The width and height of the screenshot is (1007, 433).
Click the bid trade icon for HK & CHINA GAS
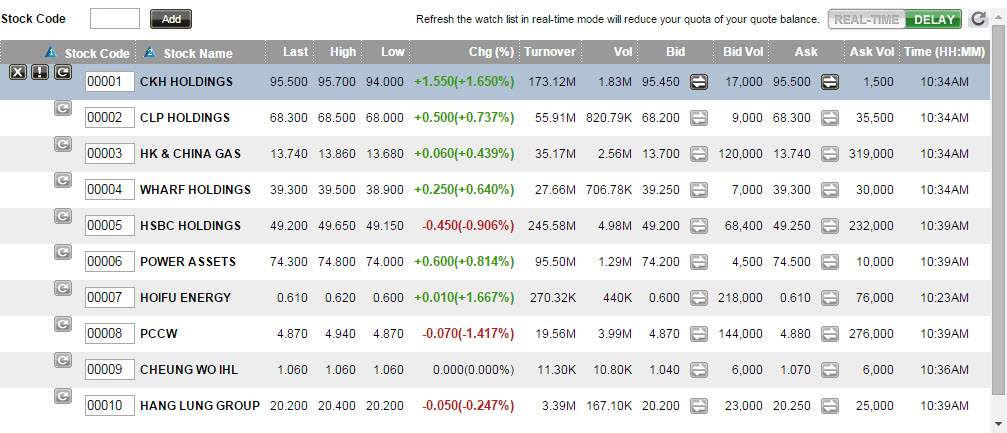699,154
